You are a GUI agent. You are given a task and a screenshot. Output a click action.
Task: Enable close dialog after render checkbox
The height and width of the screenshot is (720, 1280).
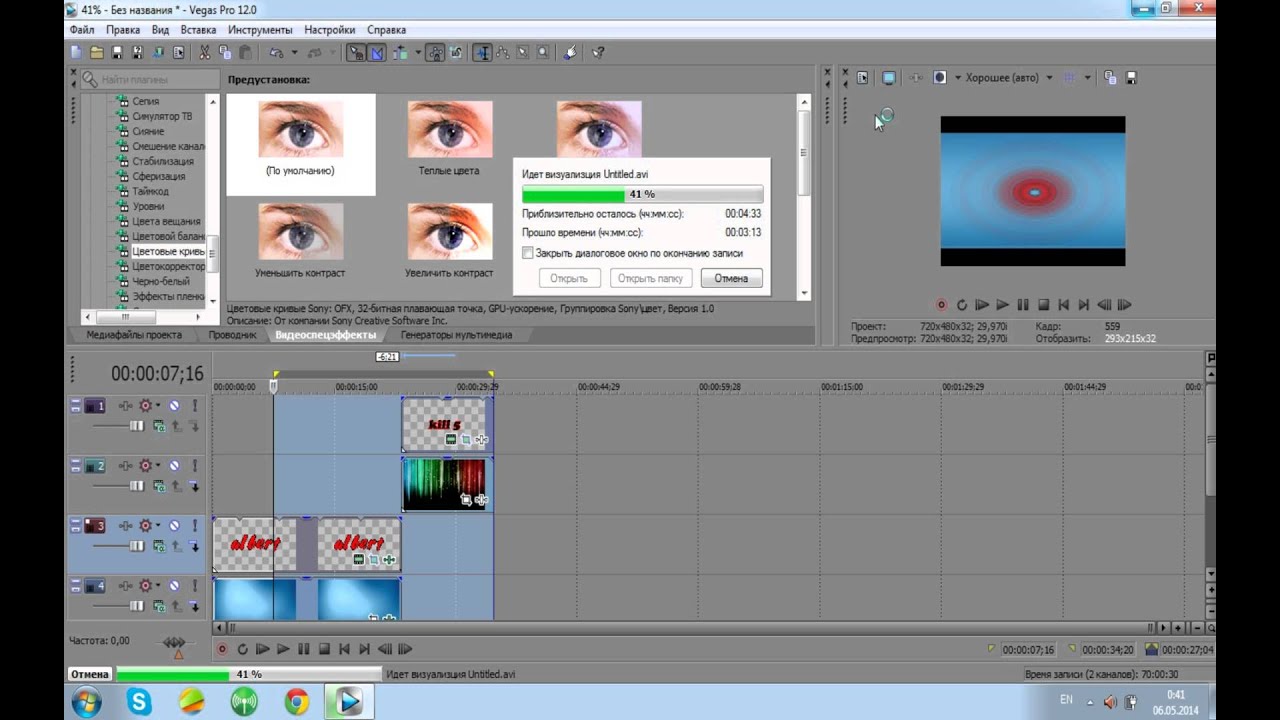point(528,253)
